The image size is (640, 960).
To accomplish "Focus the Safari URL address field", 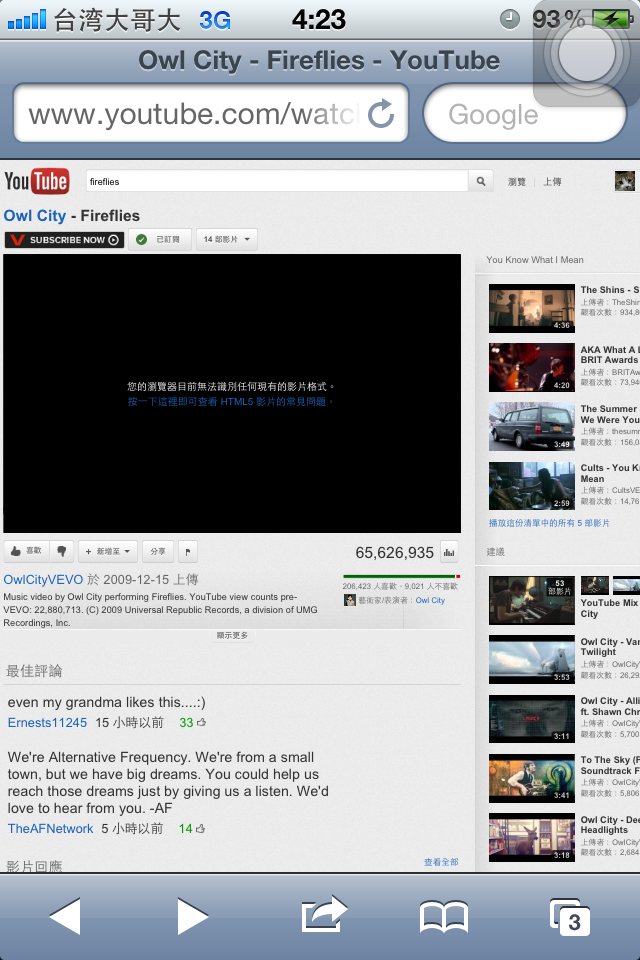I will [x=211, y=113].
